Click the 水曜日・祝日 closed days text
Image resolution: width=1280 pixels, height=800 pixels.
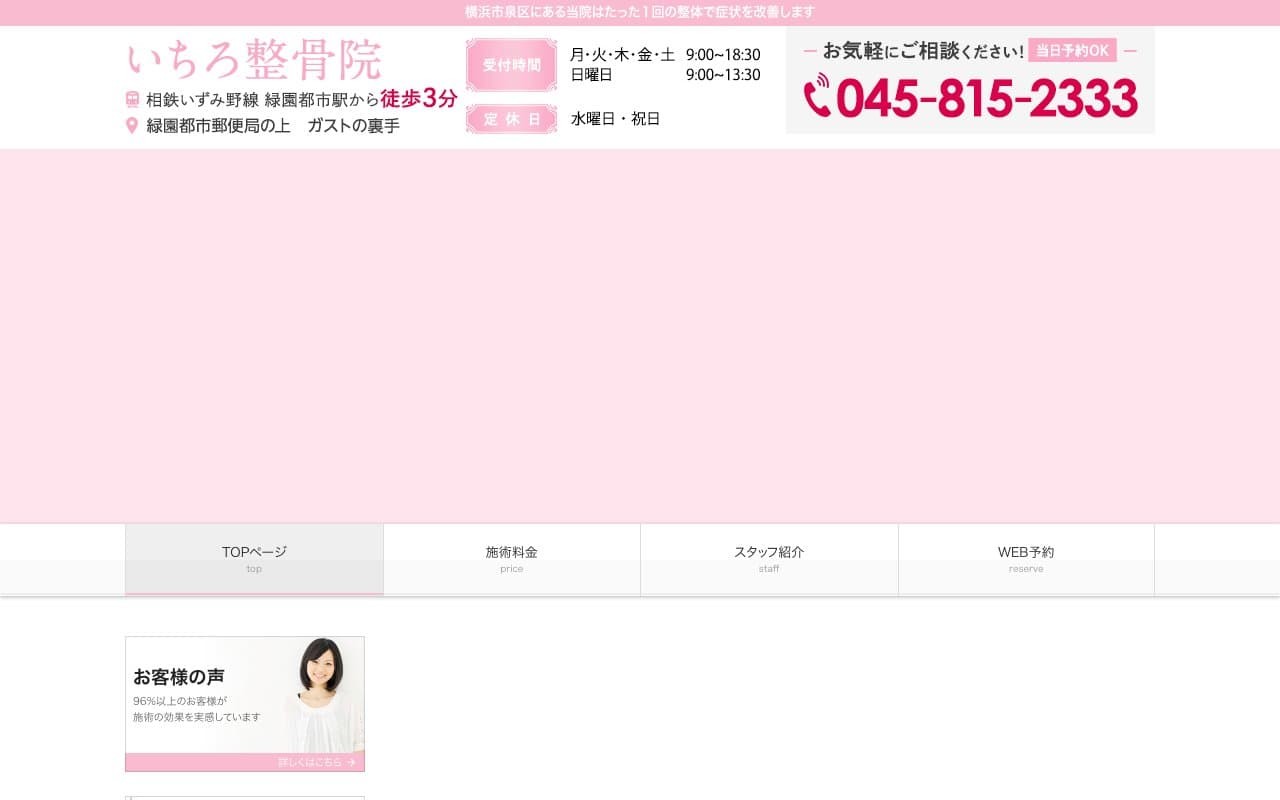coord(615,119)
